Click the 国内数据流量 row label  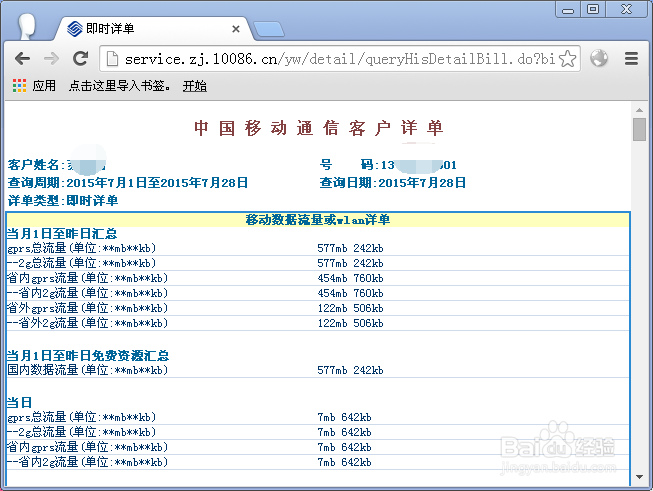(87, 370)
